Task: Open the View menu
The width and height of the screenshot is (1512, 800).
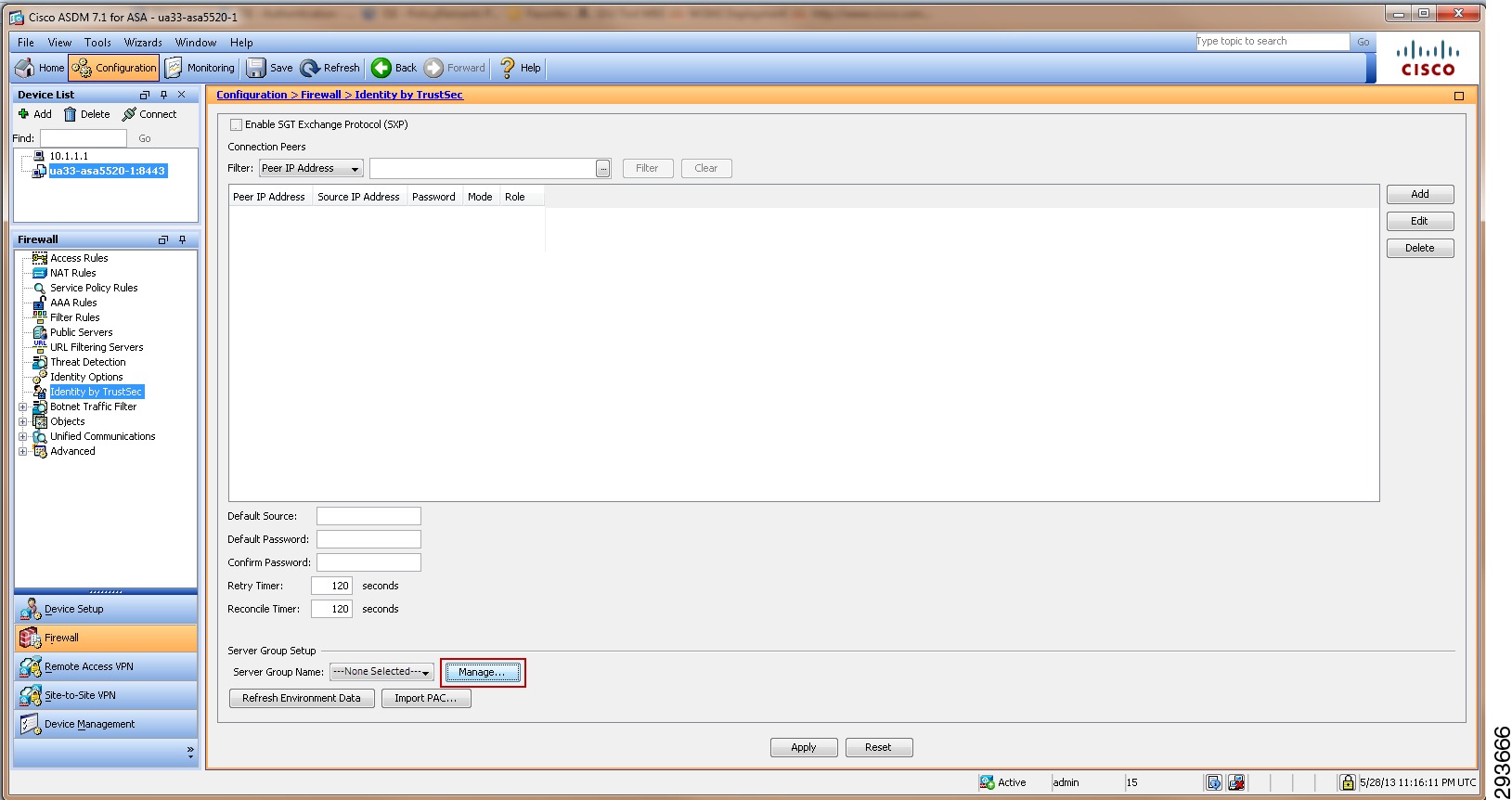Action: (x=59, y=43)
